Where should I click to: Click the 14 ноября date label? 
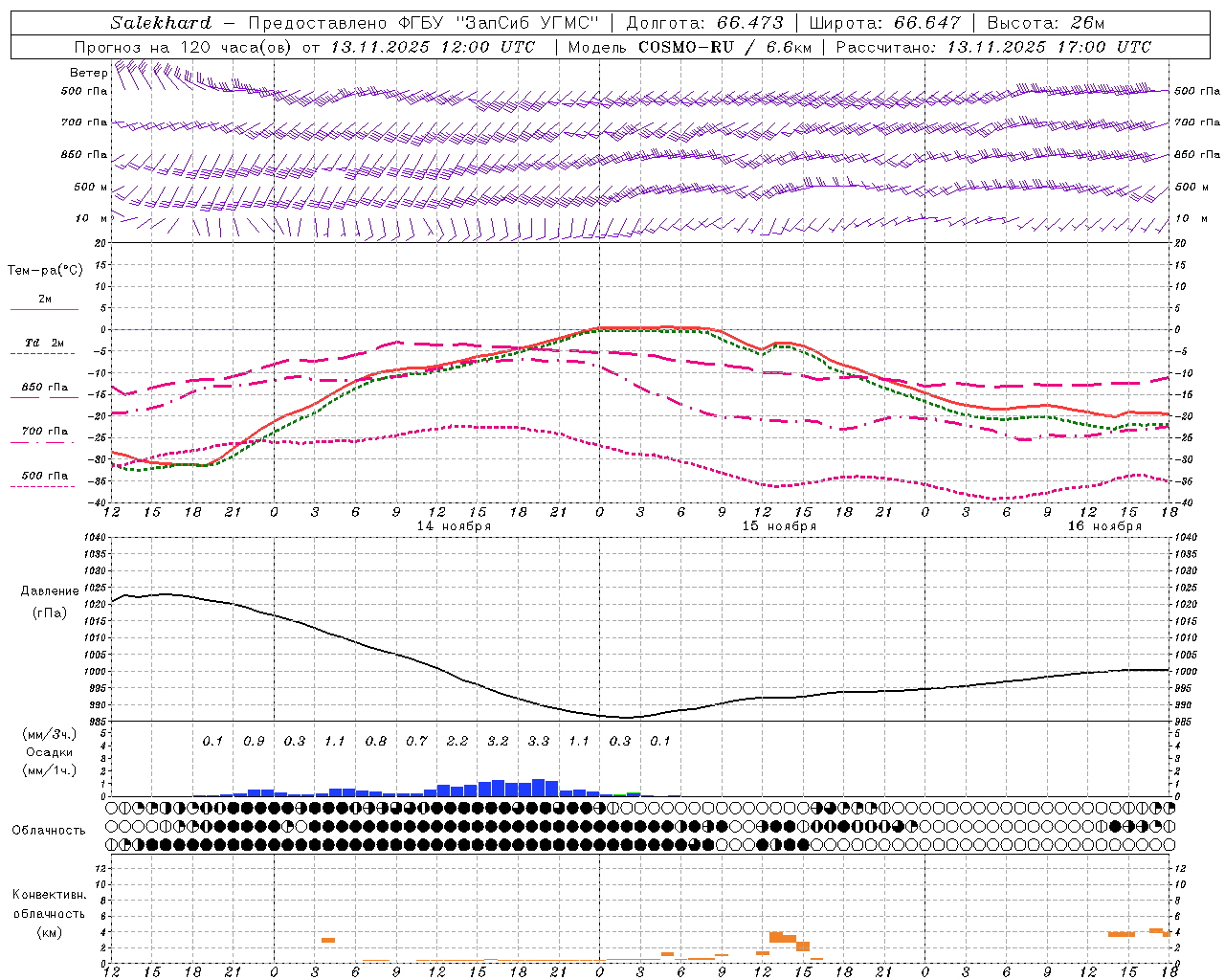point(454,526)
